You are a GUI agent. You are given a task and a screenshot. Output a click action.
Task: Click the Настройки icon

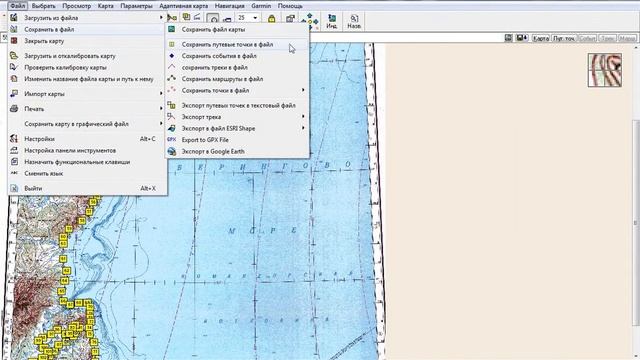(14, 139)
